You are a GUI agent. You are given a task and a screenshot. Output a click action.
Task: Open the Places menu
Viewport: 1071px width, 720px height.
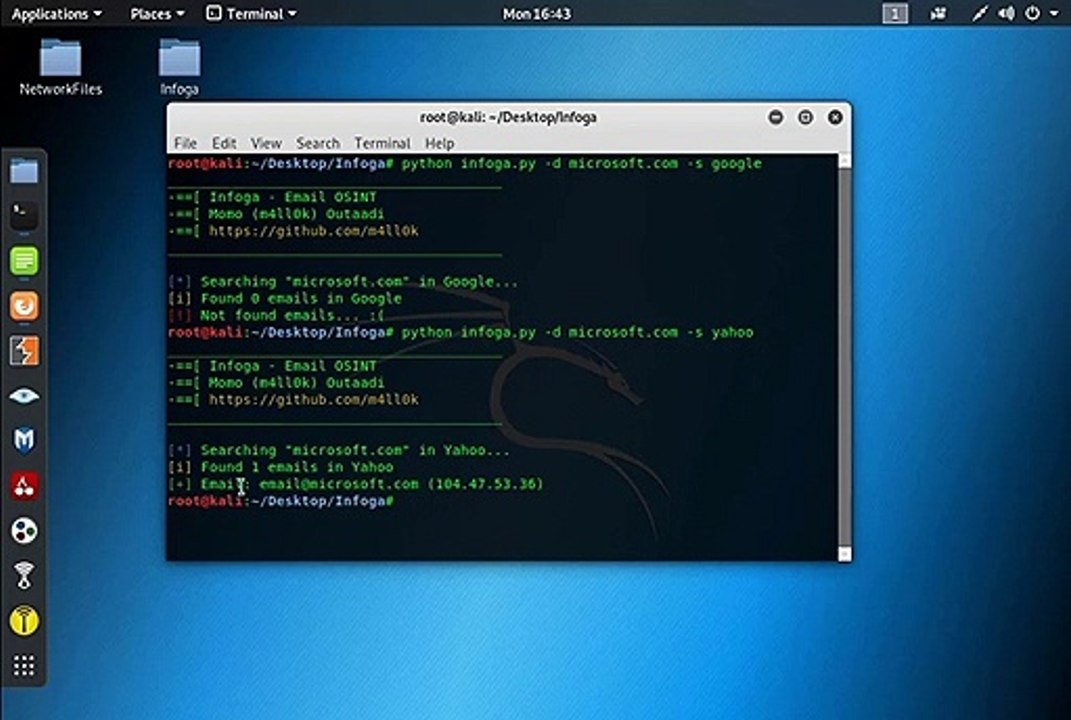[x=157, y=14]
